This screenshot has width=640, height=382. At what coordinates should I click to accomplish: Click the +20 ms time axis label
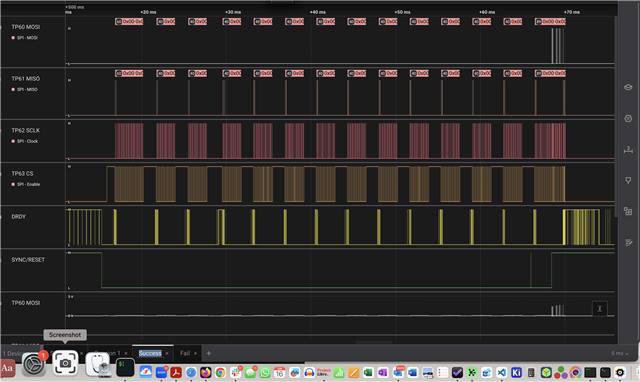tap(148, 12)
